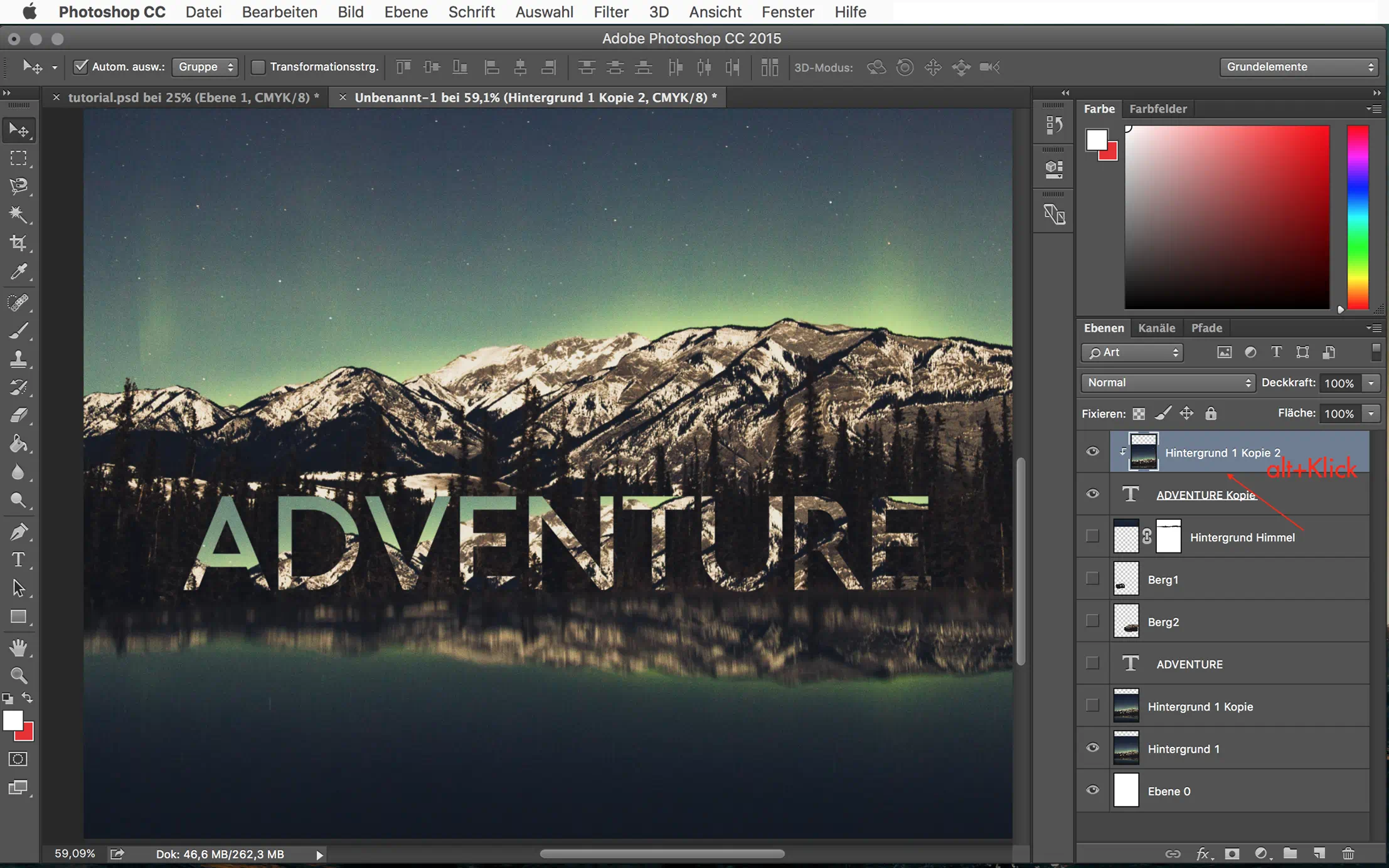
Task: Uncheck Autom. ausw. checkbox
Action: tap(80, 66)
